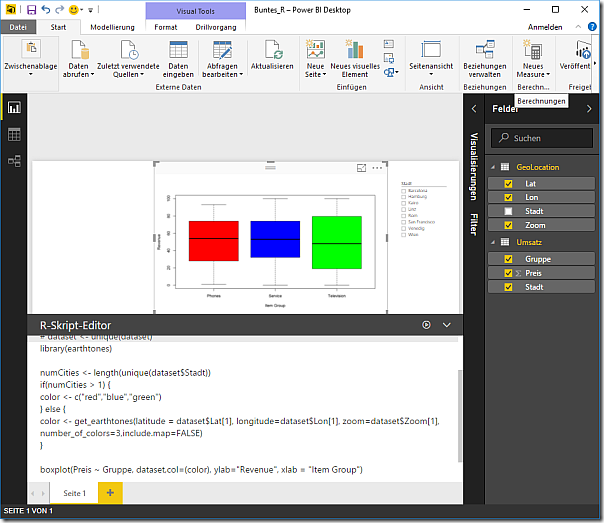This screenshot has height=523, width=604.
Task: Open Daten eingeben to enter data
Action: [x=178, y=59]
